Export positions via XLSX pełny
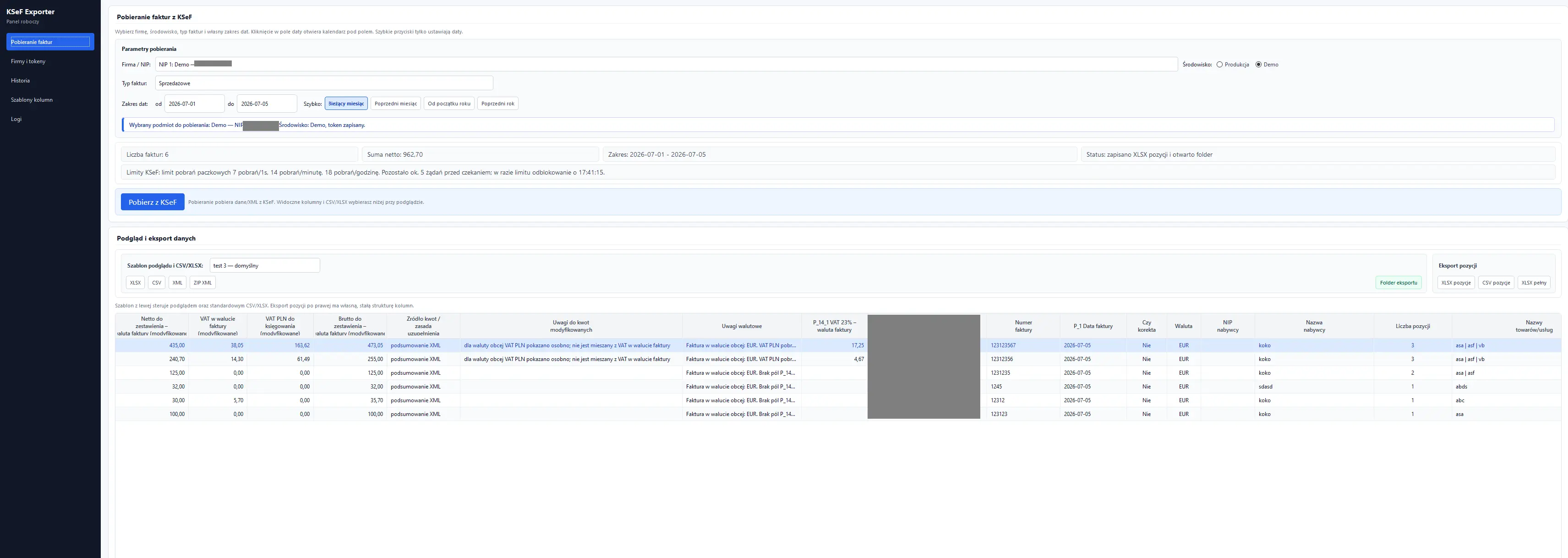The height and width of the screenshot is (558, 1568). point(1534,283)
